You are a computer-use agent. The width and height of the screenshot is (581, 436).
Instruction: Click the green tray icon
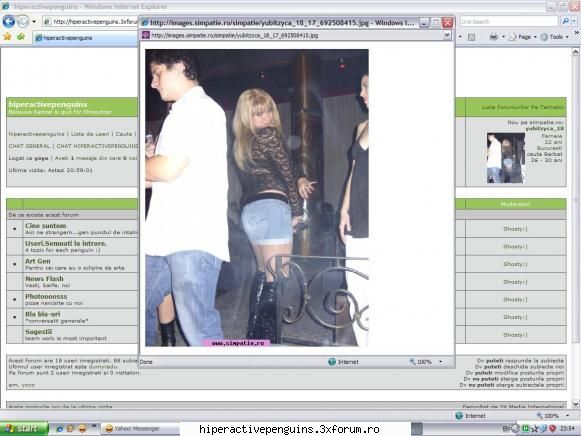(525, 429)
